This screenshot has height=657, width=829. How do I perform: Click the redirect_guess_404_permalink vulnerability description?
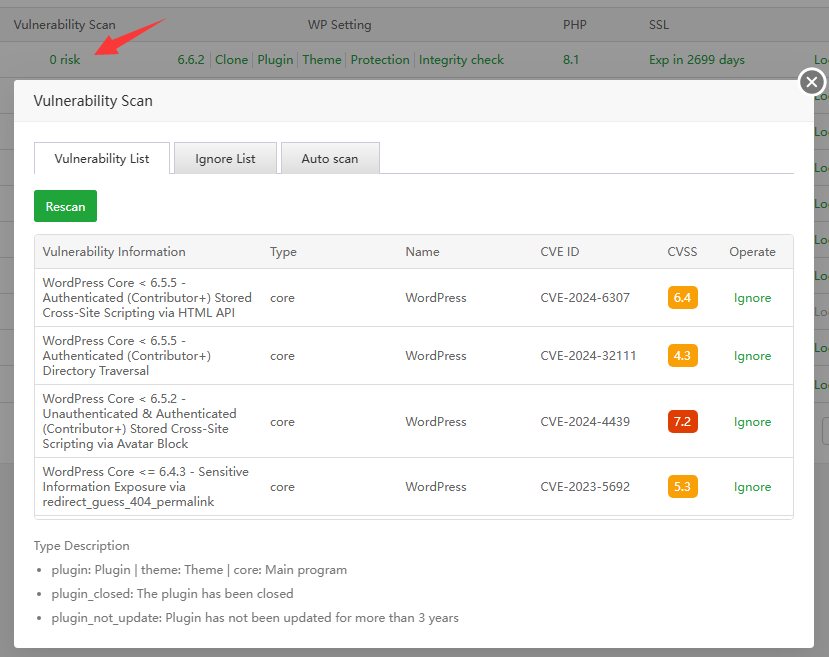(145, 486)
